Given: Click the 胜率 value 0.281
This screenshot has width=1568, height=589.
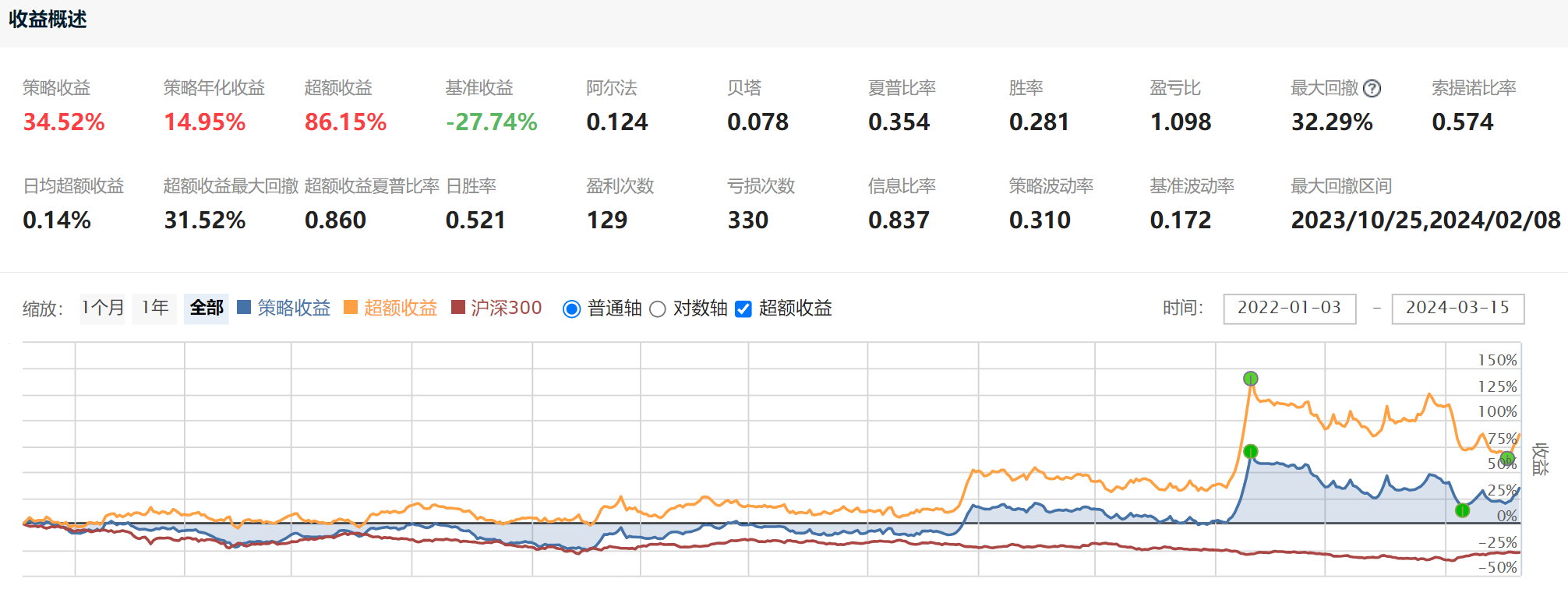Looking at the screenshot, I should (1039, 122).
